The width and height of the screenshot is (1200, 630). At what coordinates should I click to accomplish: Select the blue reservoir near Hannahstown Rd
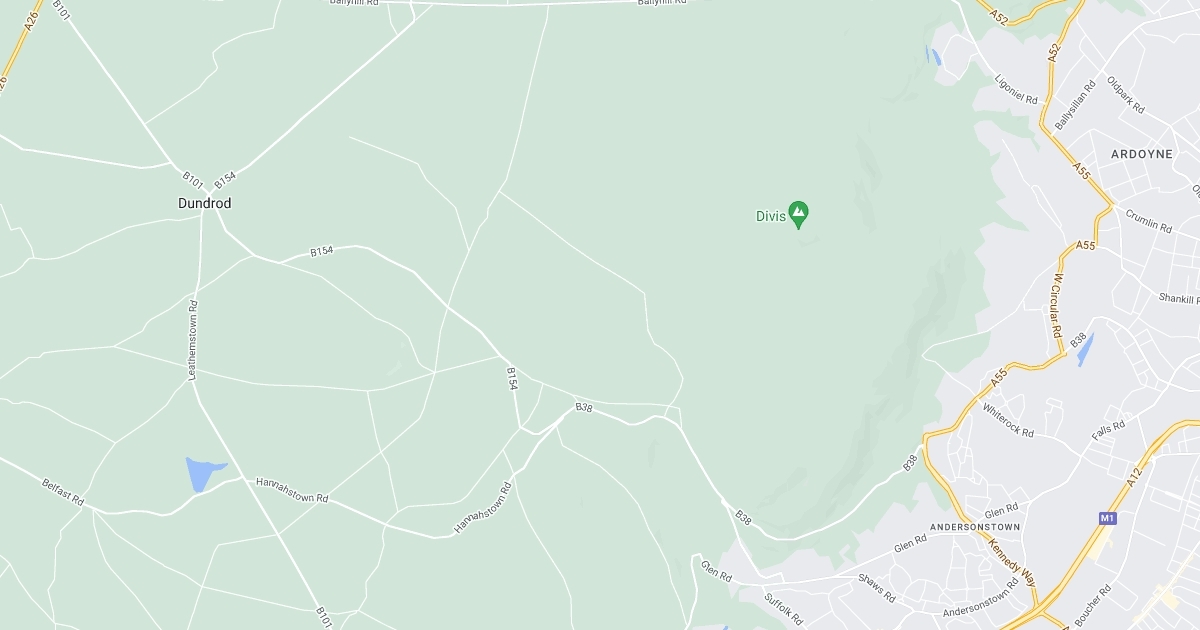(203, 473)
